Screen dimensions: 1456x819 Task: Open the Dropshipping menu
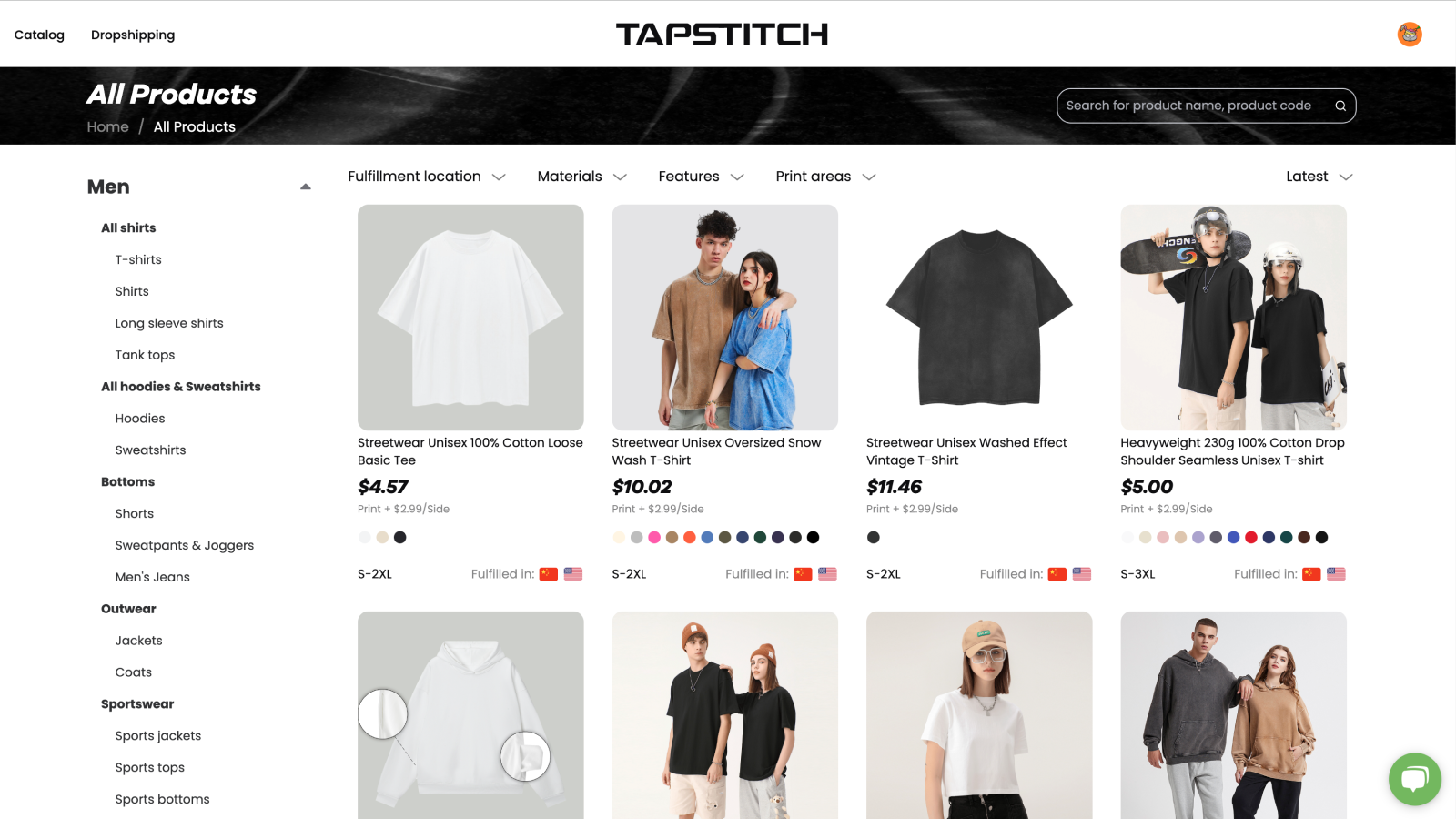[x=133, y=35]
